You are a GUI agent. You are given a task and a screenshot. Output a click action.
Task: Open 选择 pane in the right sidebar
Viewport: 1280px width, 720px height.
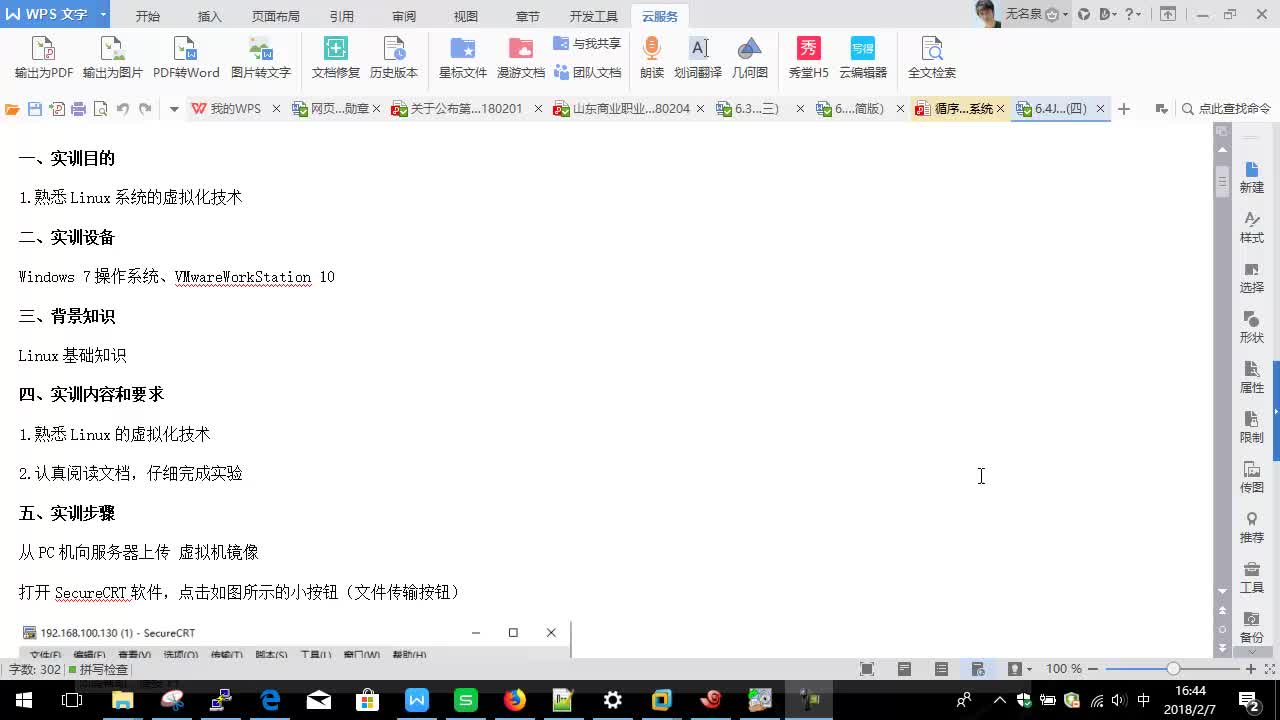(1252, 278)
